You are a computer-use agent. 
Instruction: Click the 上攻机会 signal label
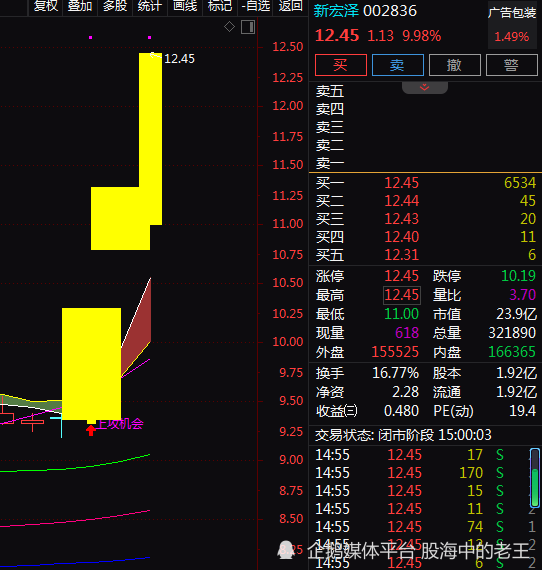pos(120,424)
